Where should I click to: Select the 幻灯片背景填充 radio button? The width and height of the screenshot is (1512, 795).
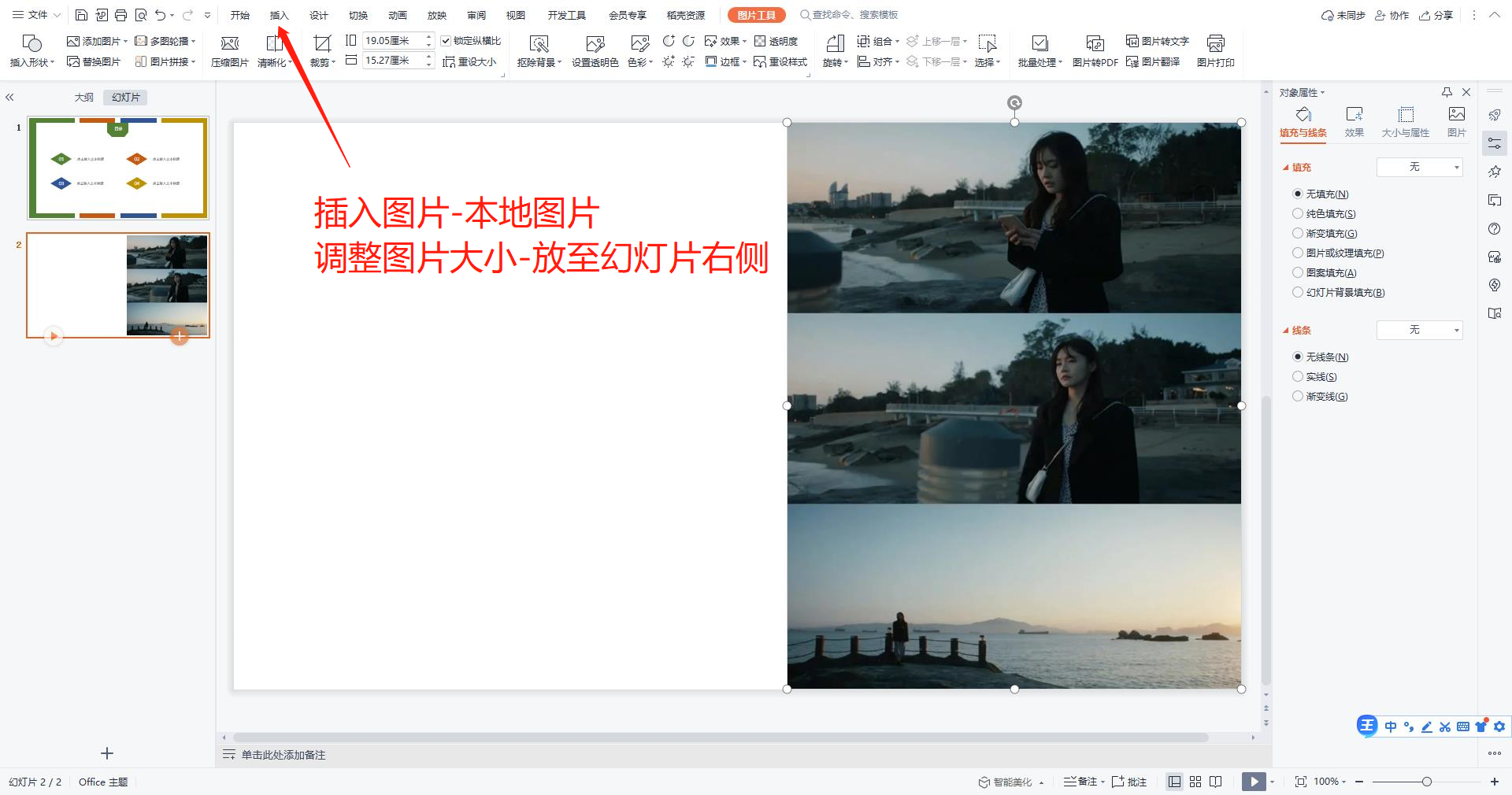coord(1297,292)
